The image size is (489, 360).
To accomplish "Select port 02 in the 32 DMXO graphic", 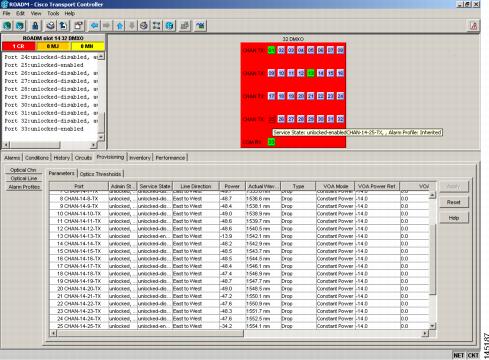I will tap(281, 50).
